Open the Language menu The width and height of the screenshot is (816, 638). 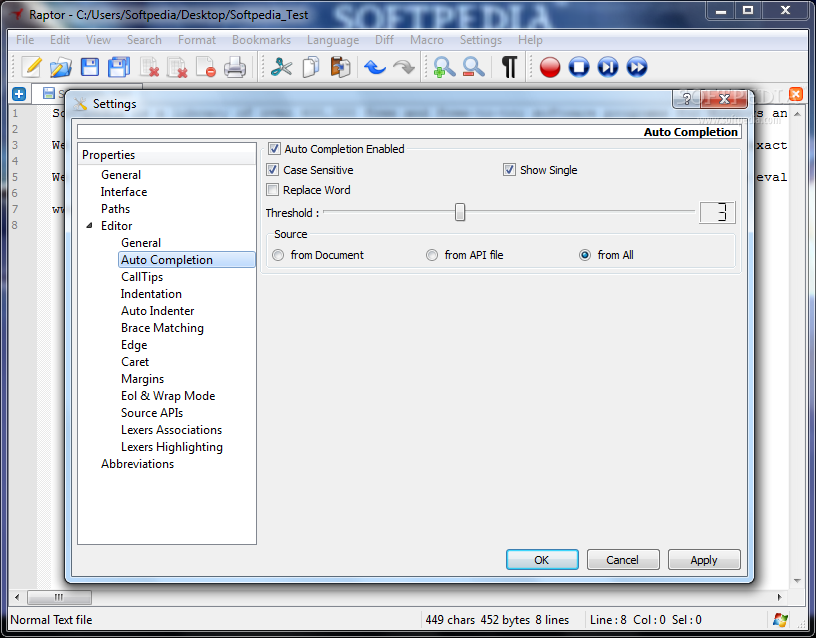point(333,40)
